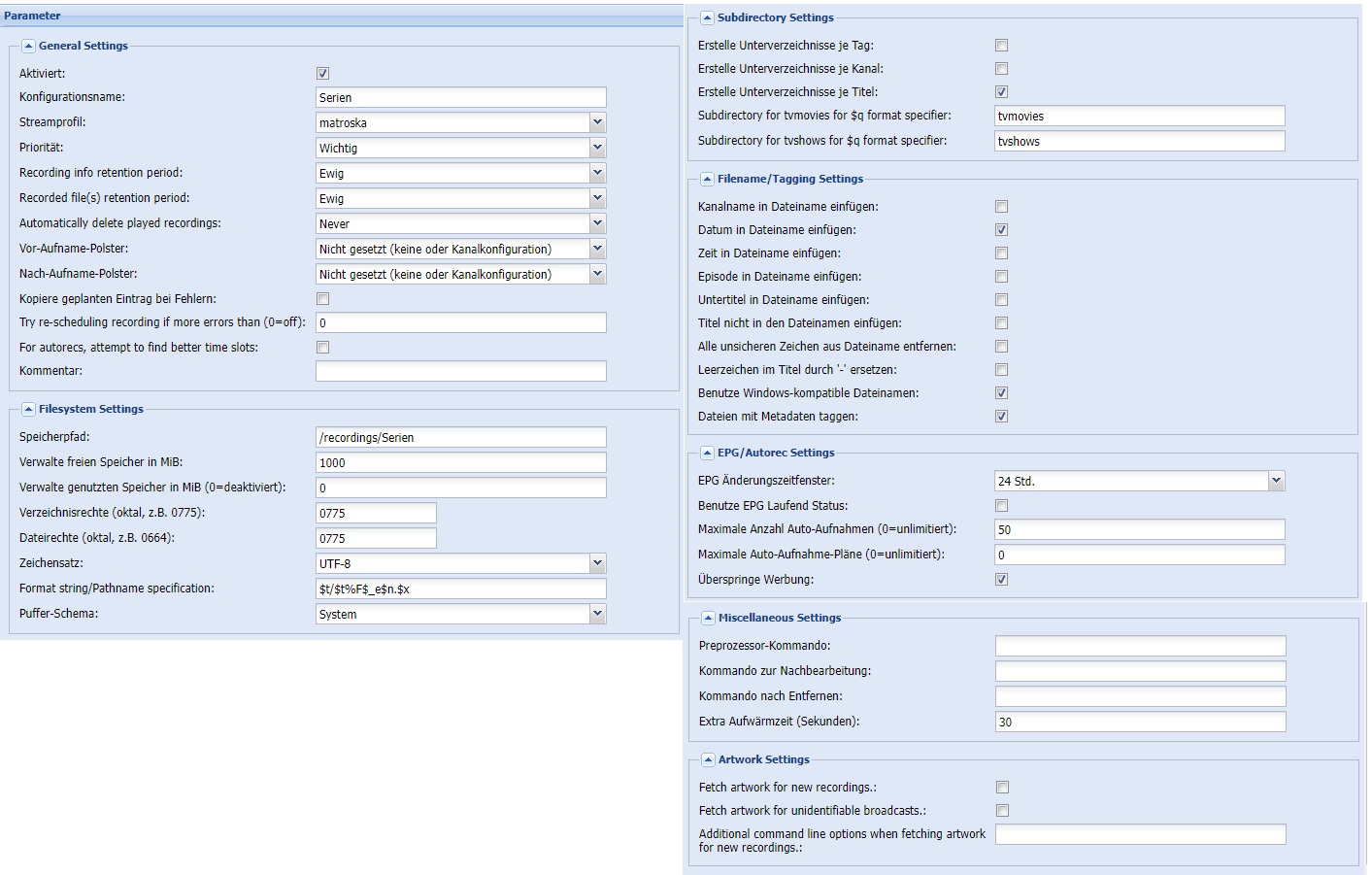
Task: Click Kommando nach Entfernen field
Action: 1141,696
